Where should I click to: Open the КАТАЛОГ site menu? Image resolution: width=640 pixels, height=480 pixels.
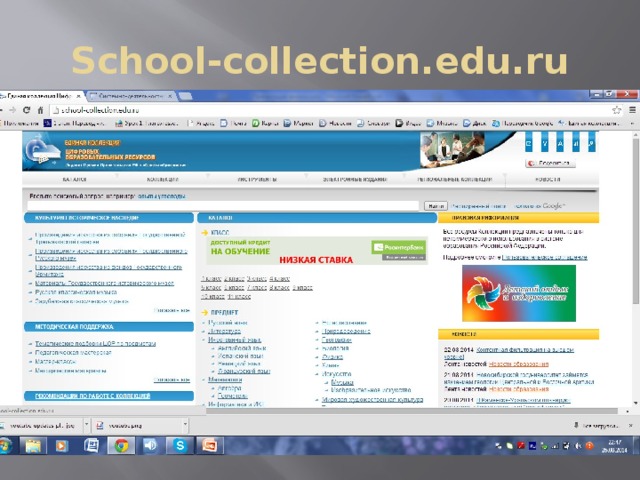tap(75, 179)
